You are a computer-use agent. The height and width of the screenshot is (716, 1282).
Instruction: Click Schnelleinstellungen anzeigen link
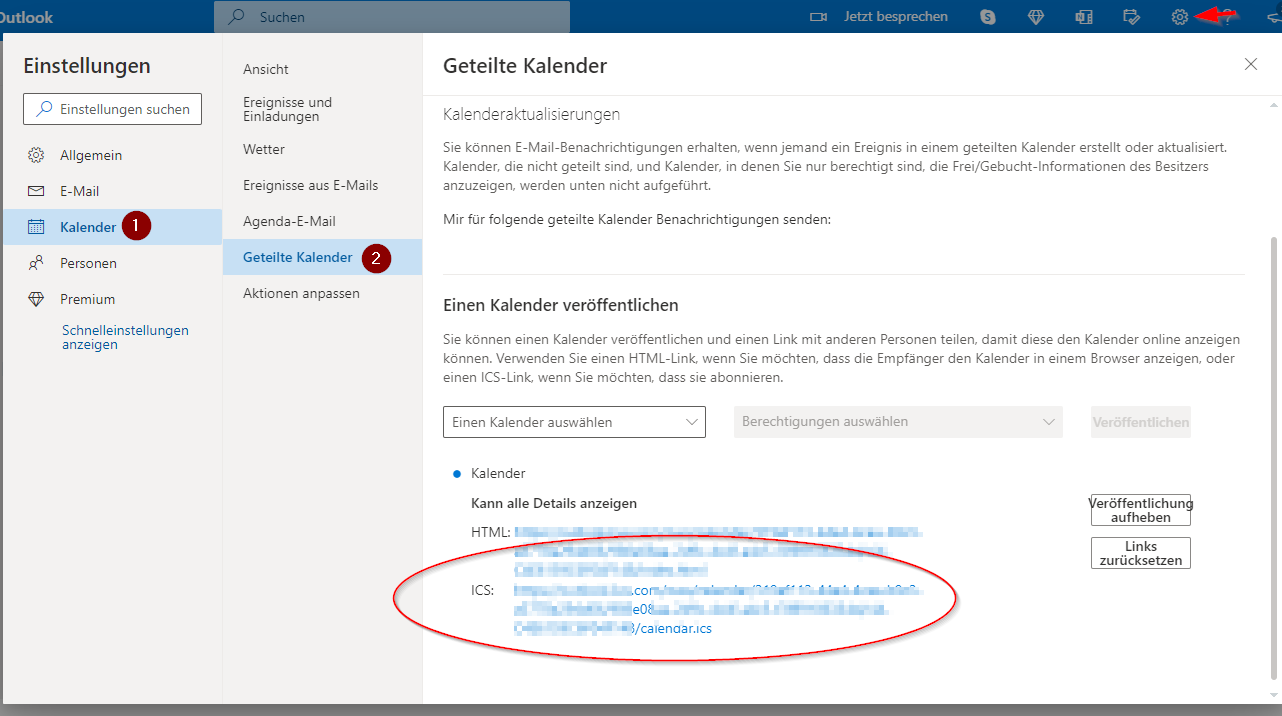point(125,337)
